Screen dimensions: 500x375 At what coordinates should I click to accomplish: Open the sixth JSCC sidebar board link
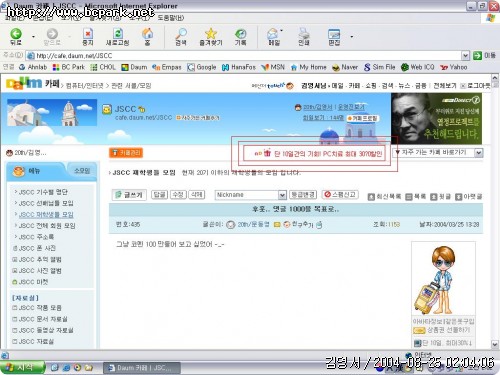[37, 248]
